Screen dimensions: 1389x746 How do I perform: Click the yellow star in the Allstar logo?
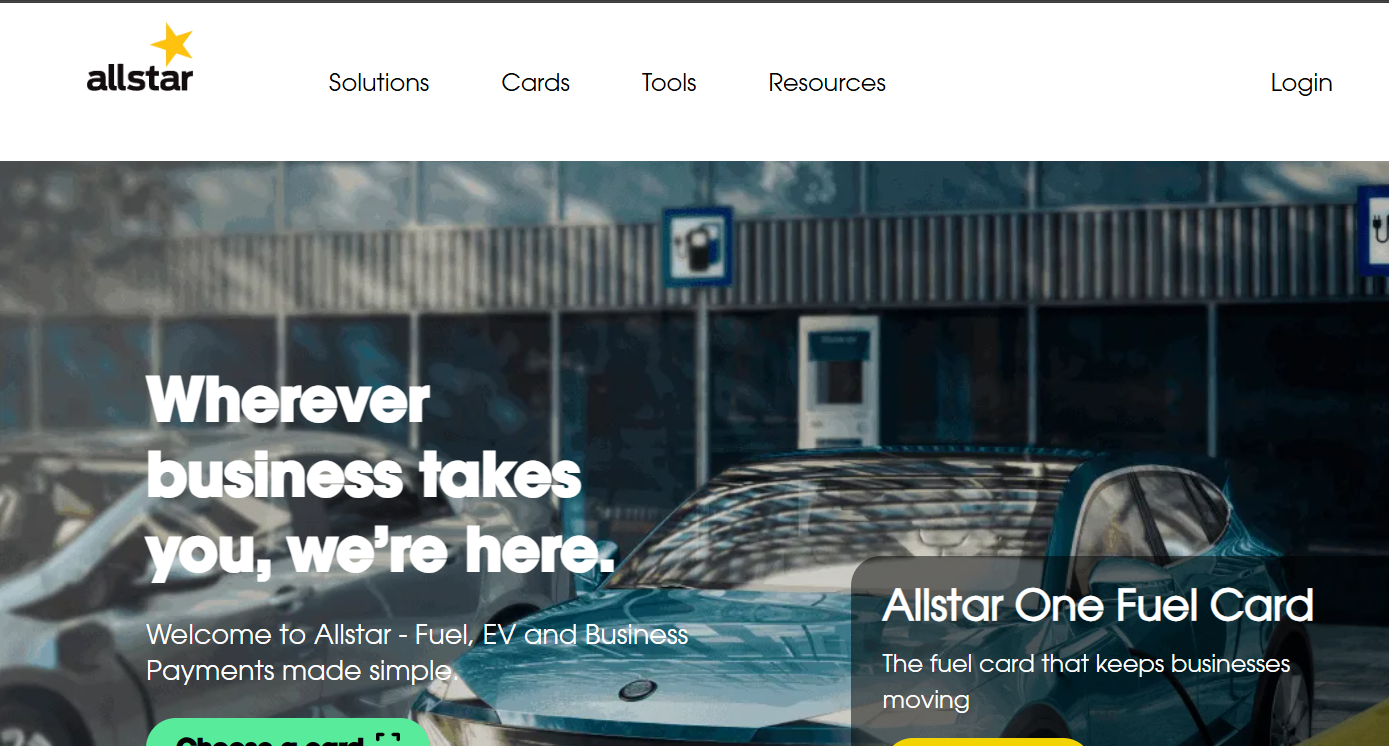[171, 45]
